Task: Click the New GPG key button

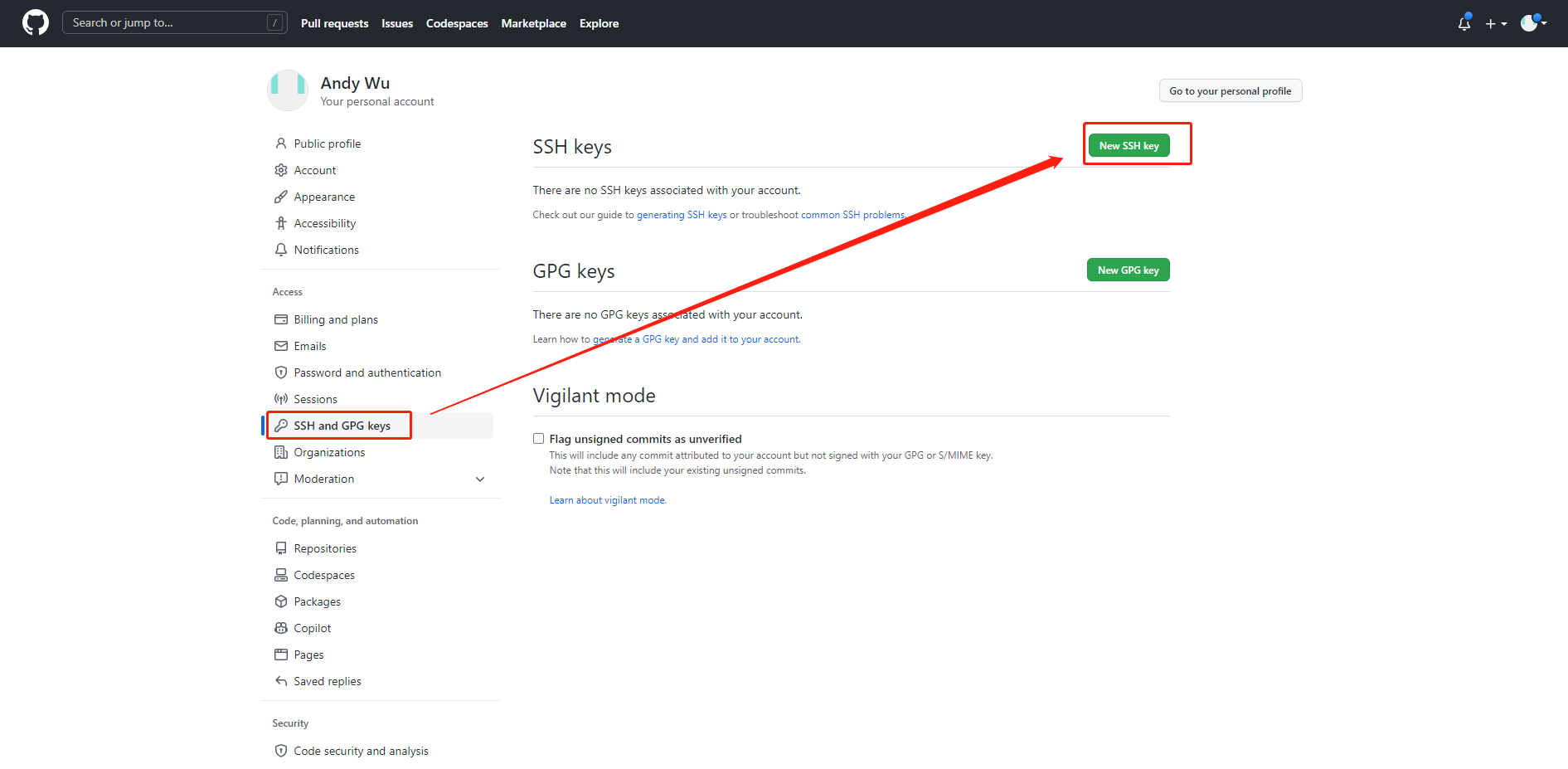Action: pos(1128,270)
